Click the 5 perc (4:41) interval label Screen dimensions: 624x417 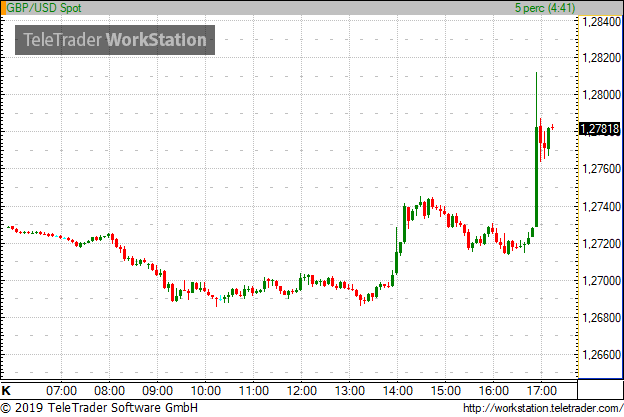[545, 8]
